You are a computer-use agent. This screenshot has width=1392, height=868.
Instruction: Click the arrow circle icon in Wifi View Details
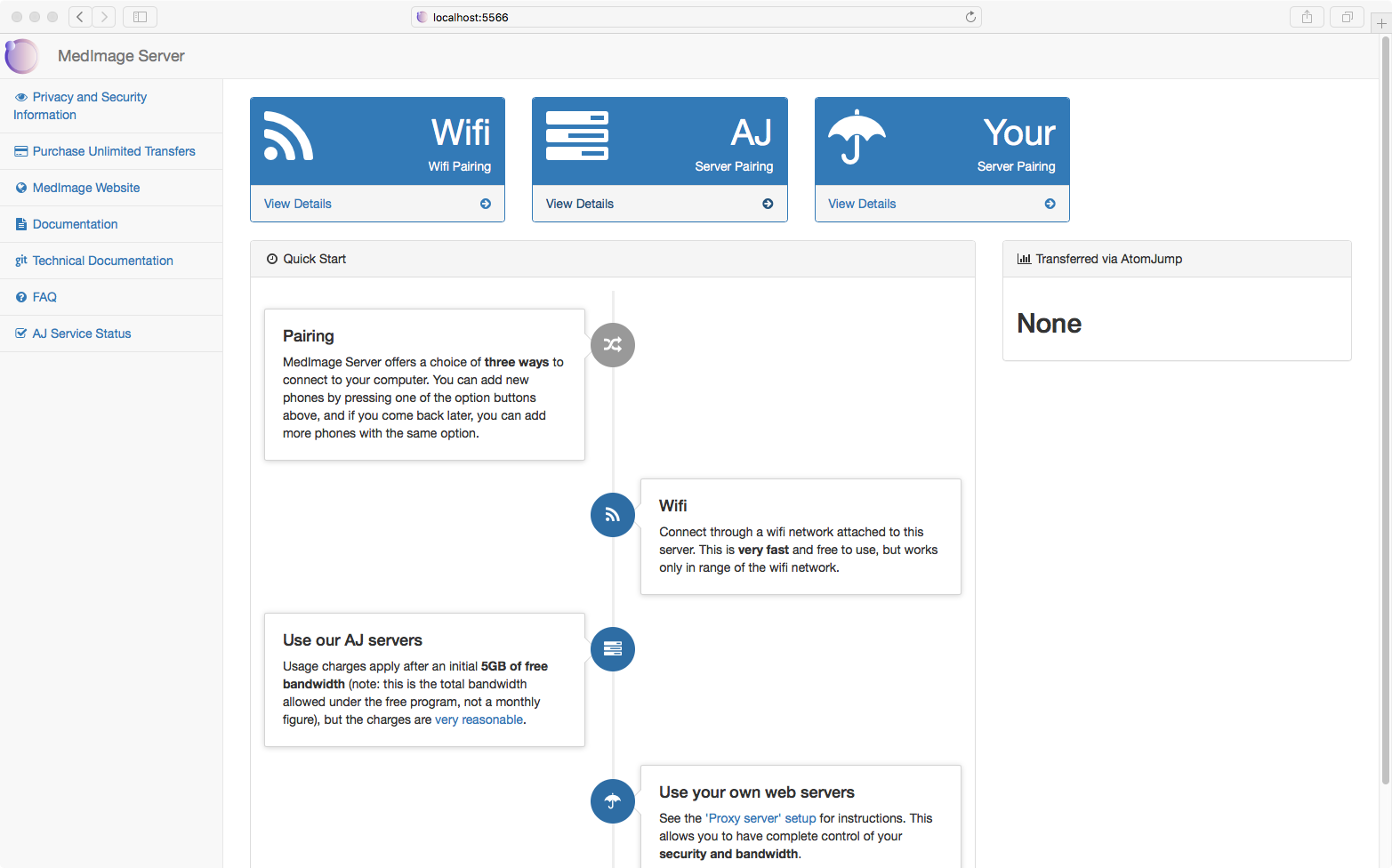click(486, 204)
